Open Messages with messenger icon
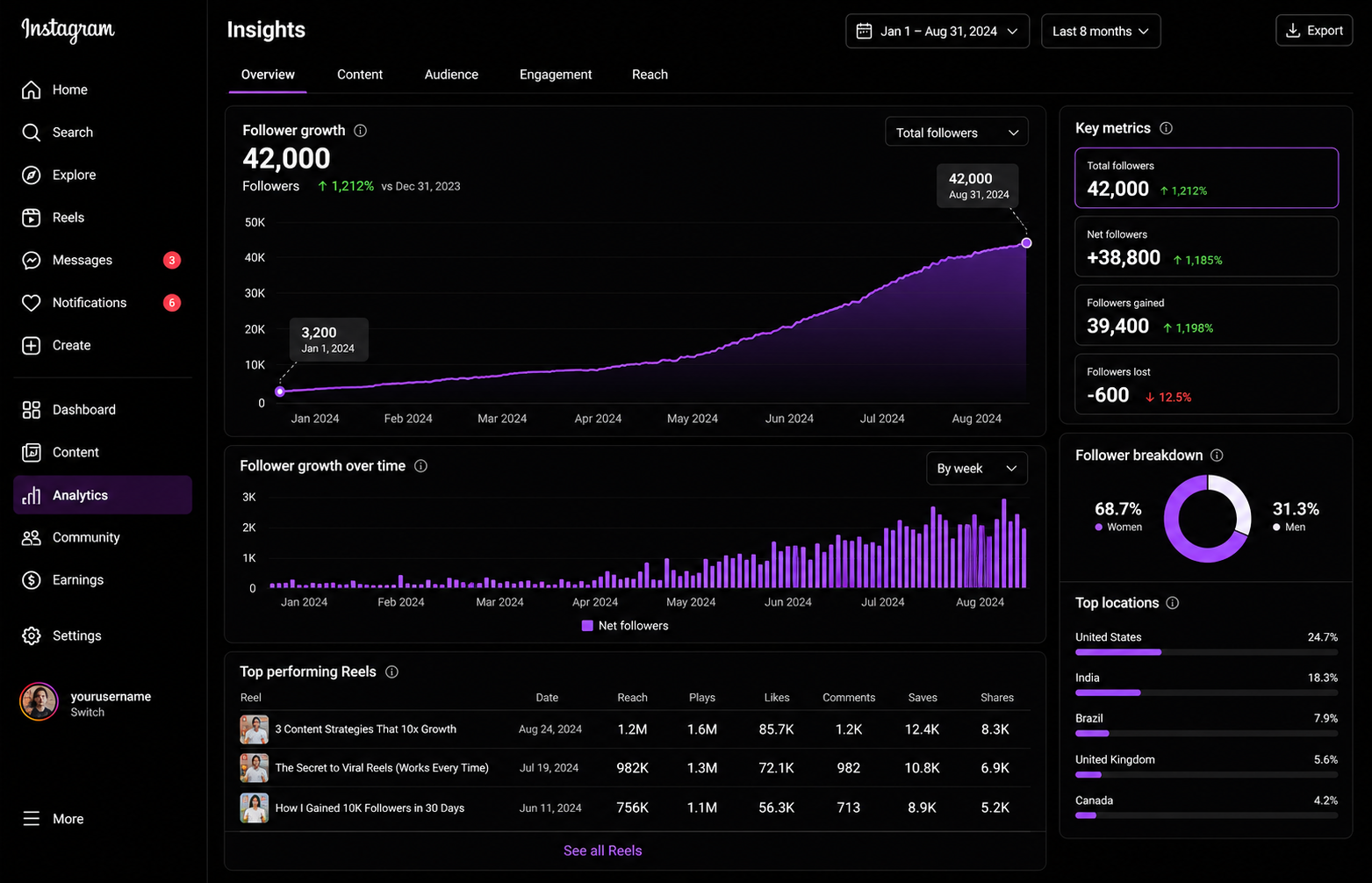The image size is (1372, 883). [x=32, y=260]
